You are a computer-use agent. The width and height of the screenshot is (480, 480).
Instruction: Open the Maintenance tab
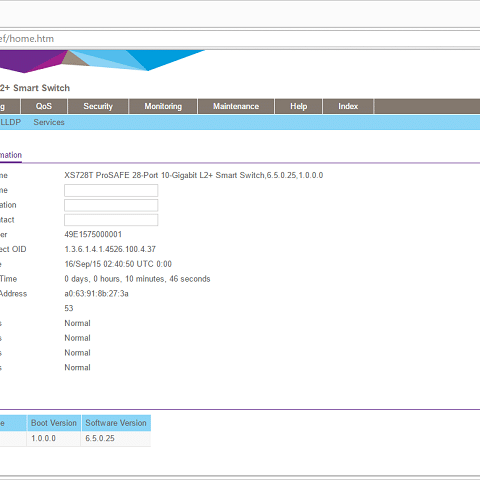point(236,106)
